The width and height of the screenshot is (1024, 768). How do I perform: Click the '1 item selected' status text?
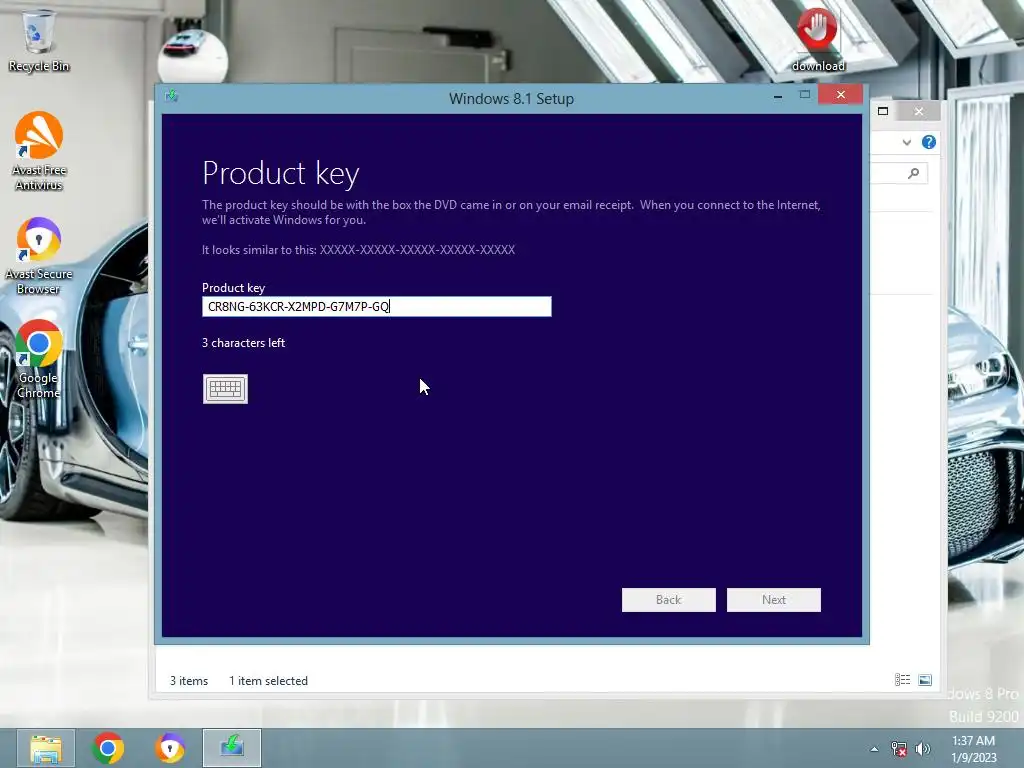pyautogui.click(x=268, y=680)
